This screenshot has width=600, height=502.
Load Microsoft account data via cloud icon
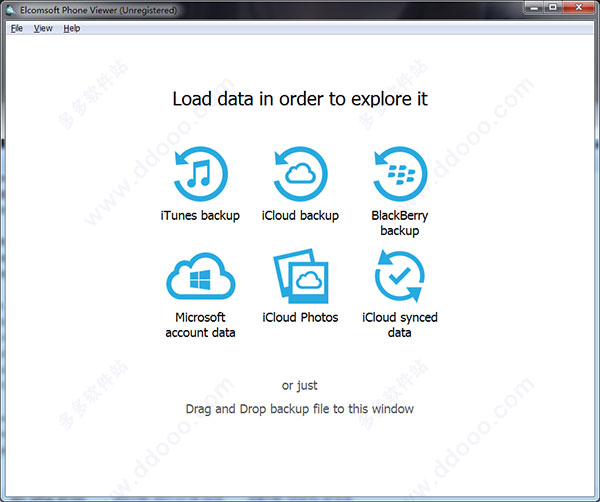[201, 276]
